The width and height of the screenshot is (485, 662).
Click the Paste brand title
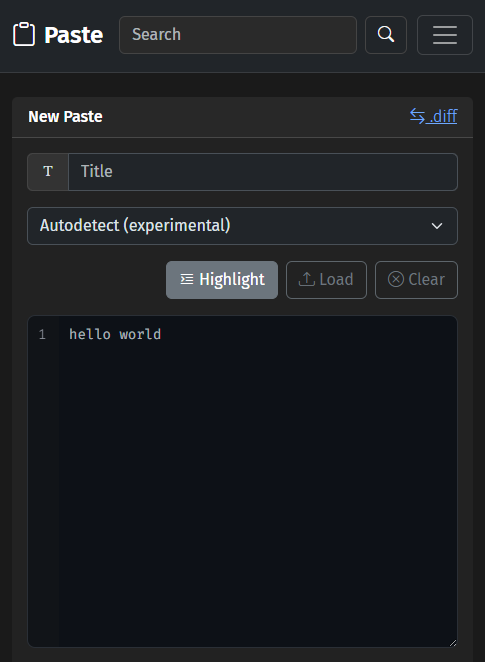point(73,35)
